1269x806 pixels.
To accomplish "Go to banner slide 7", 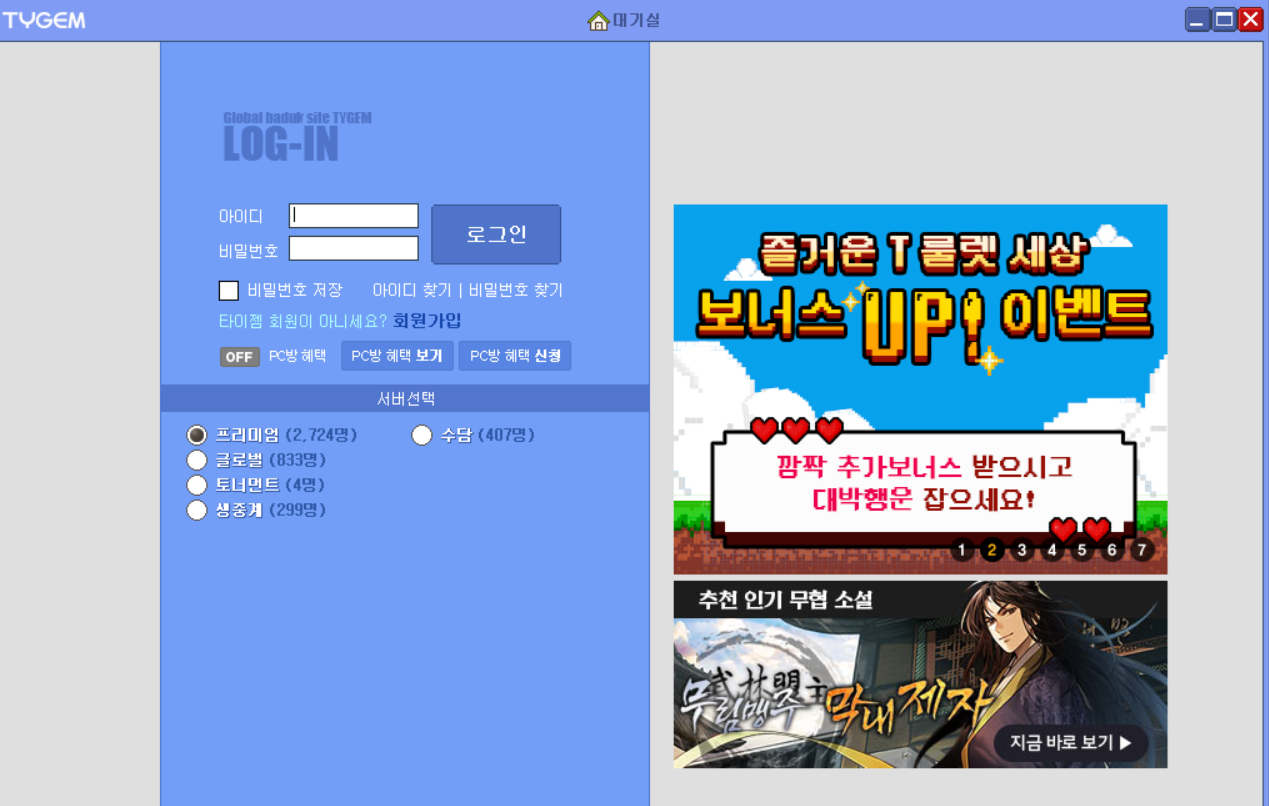I will 1142,550.
